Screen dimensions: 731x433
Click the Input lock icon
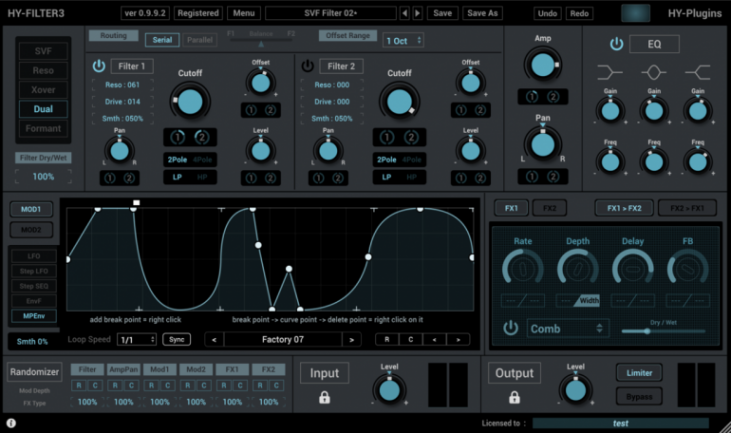(324, 397)
